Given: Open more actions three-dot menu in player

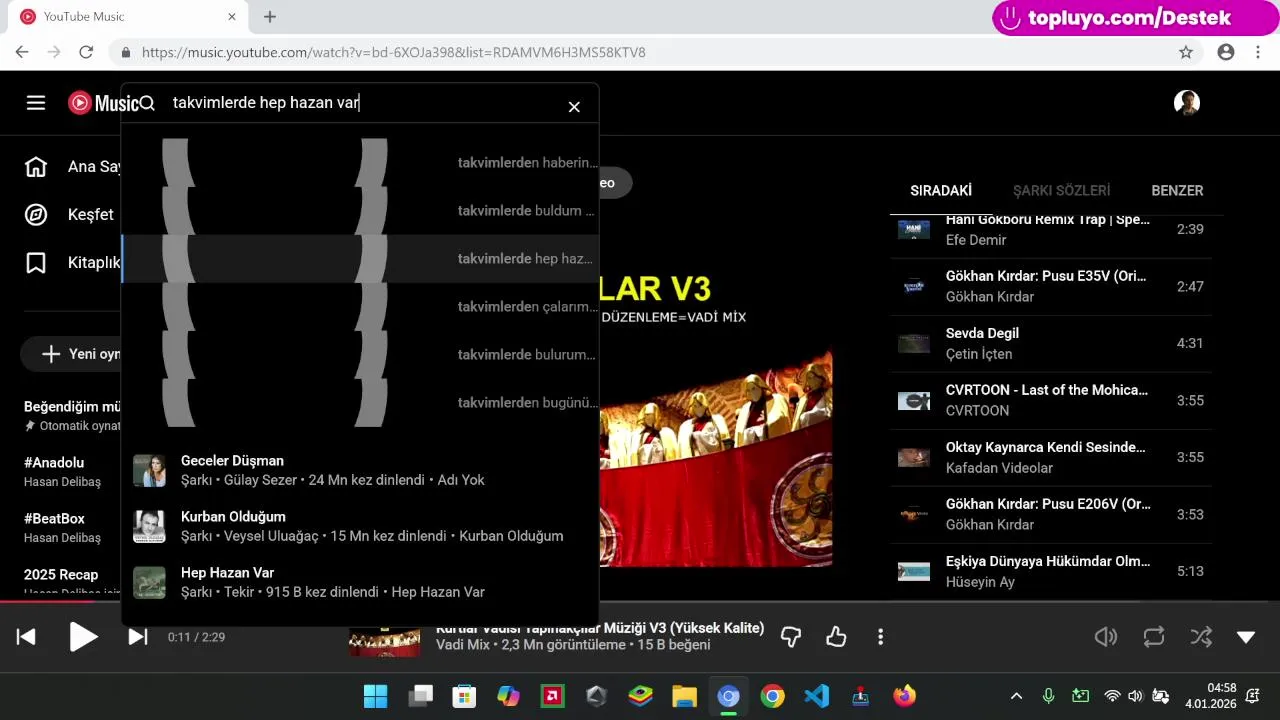Looking at the screenshot, I should coord(880,637).
